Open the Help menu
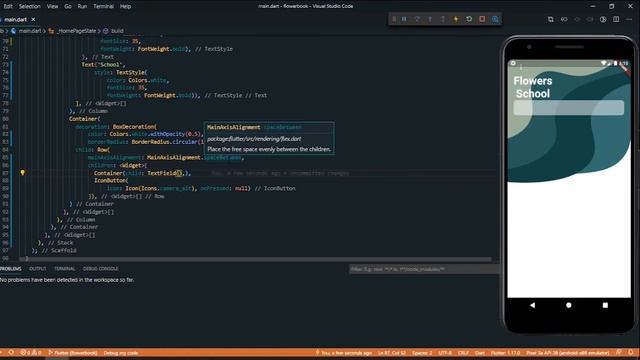 click(125, 6)
